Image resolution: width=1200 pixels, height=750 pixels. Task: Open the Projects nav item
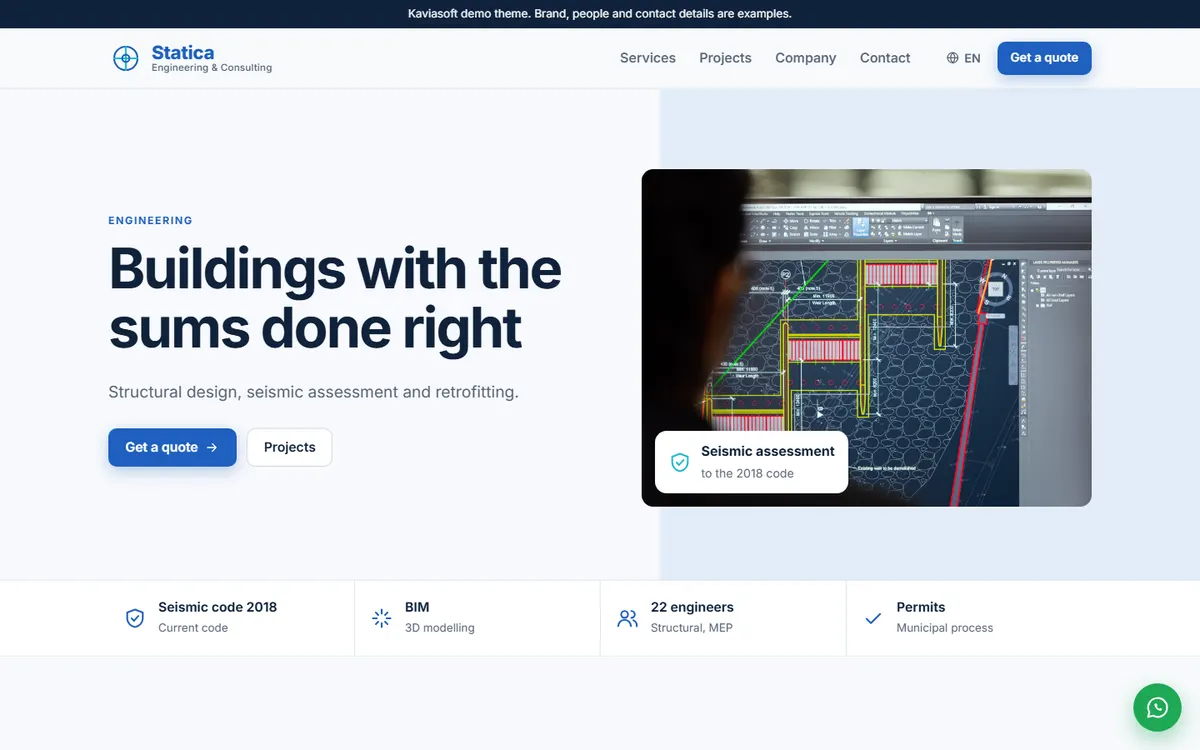coord(725,58)
